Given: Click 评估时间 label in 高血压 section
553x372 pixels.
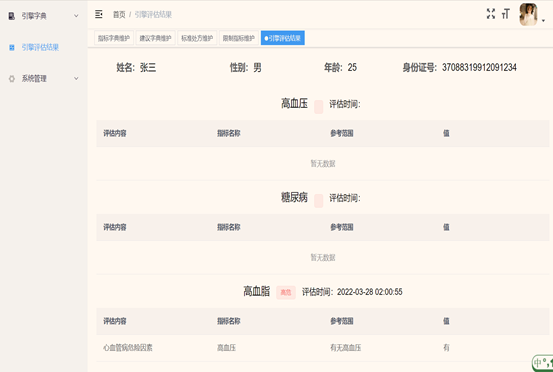Looking at the screenshot, I should (345, 104).
